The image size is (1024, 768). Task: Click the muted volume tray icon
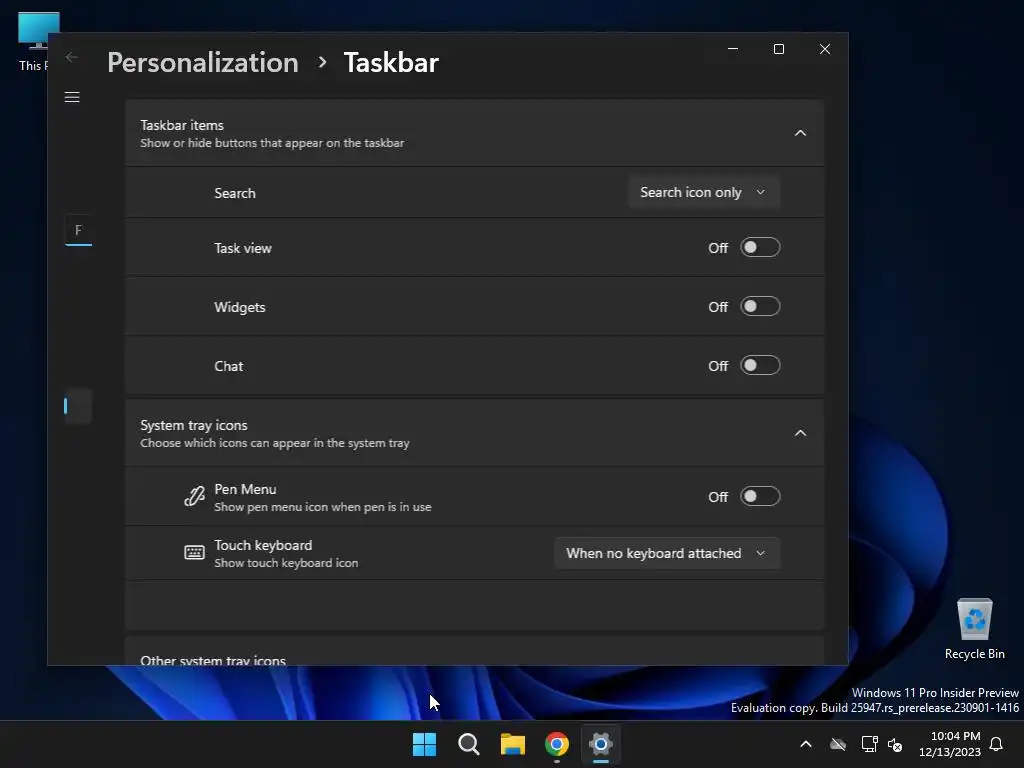point(895,744)
